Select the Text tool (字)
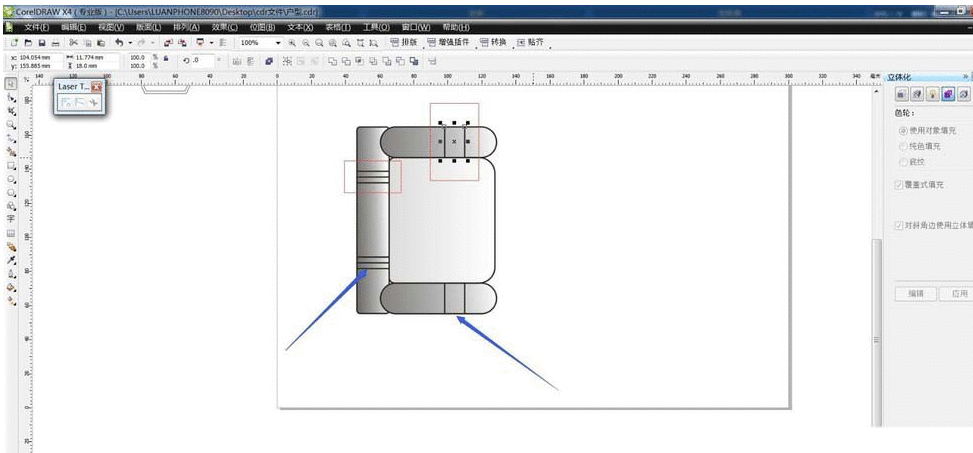 [x=11, y=218]
